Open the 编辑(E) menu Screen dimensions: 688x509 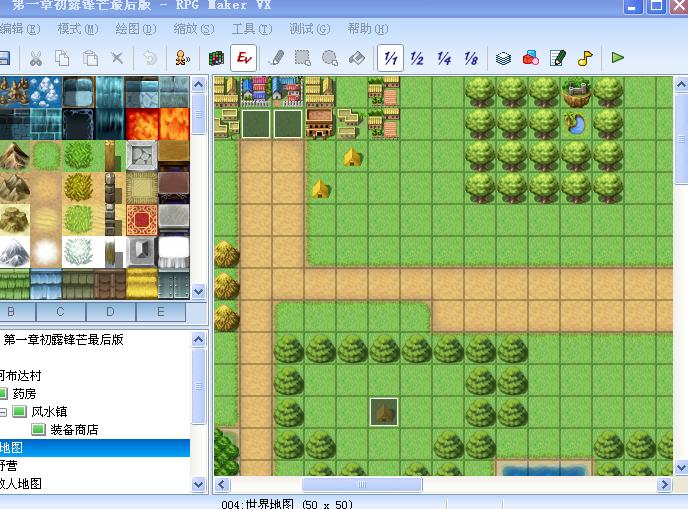(19, 29)
